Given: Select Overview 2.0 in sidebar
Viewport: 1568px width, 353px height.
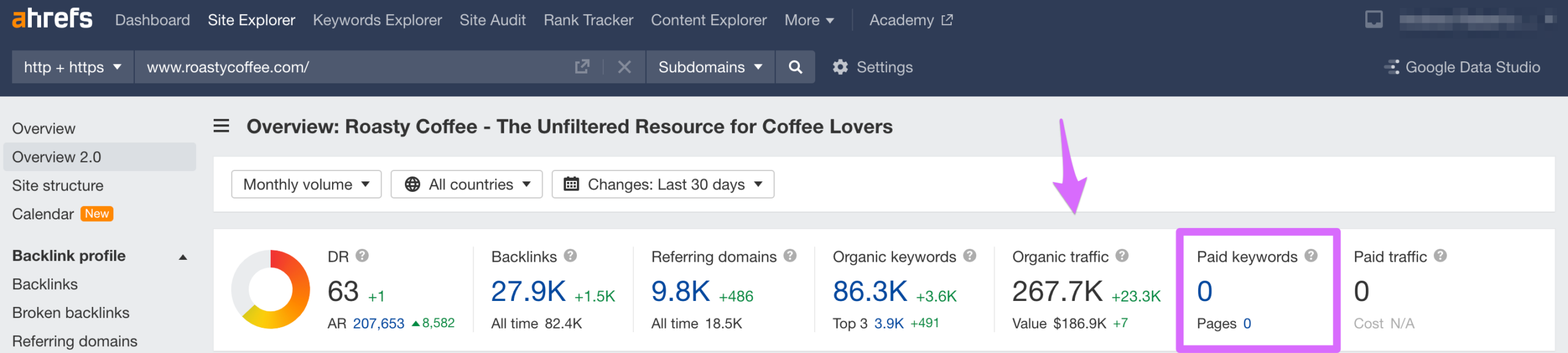Looking at the screenshot, I should click(x=100, y=157).
